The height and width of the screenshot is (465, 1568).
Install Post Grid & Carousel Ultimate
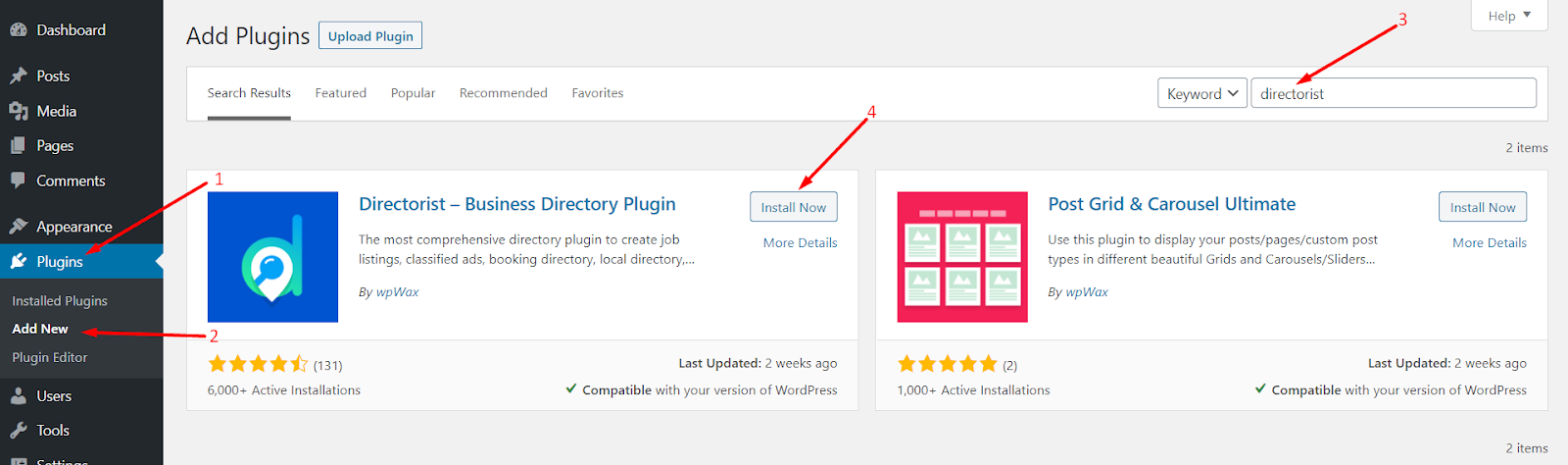(x=1483, y=207)
